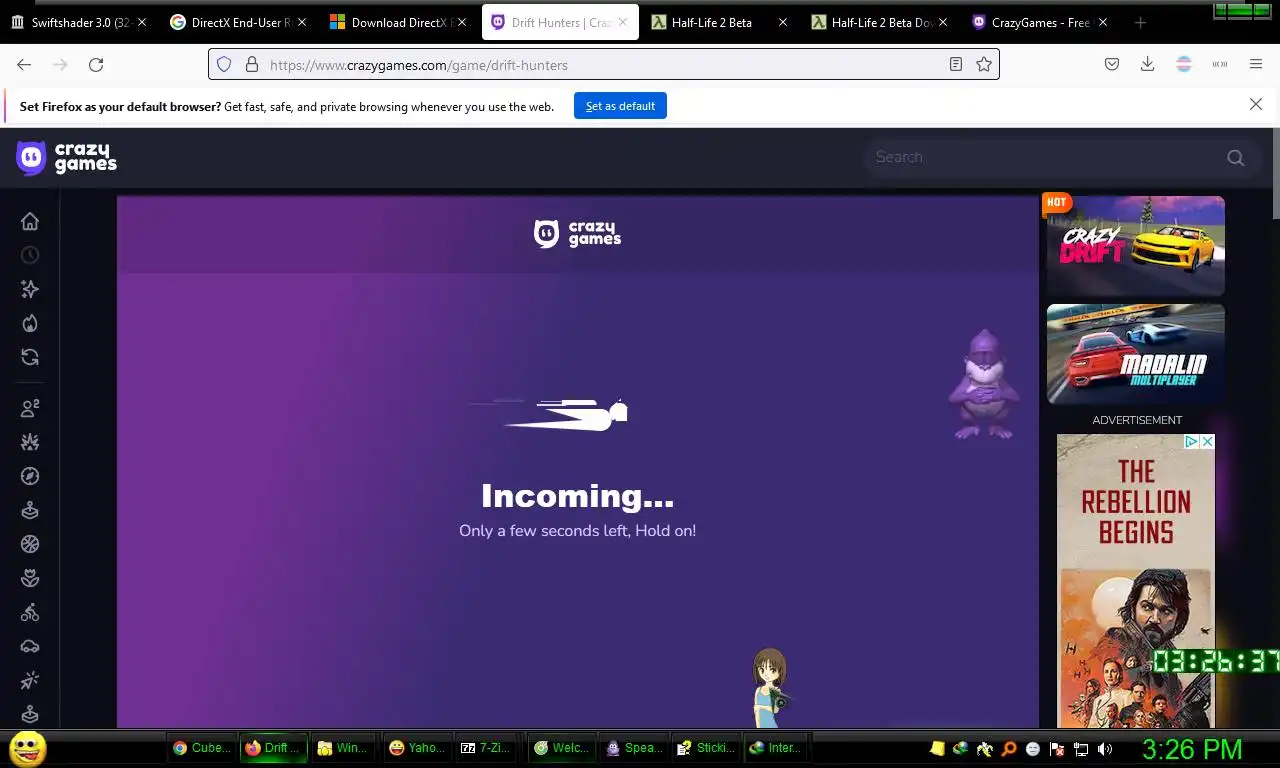This screenshot has height=768, width=1280.
Task: Click the AdChoices triangle icon
Action: (x=1192, y=441)
